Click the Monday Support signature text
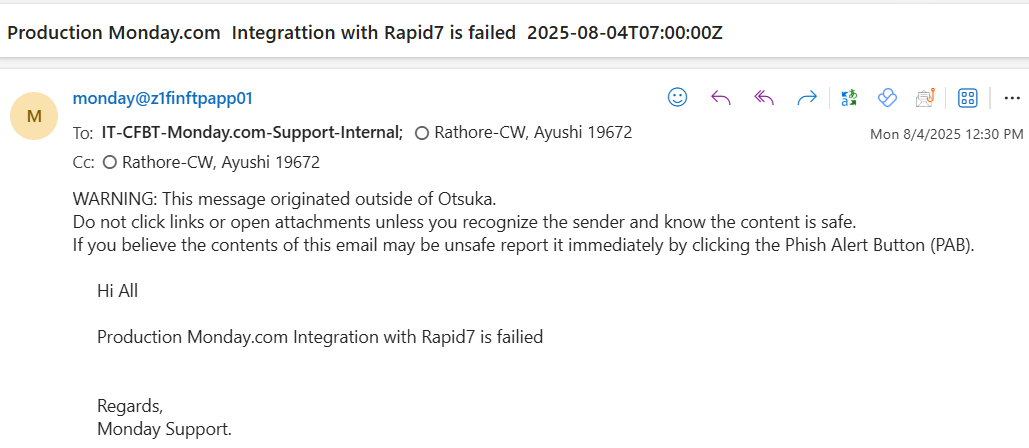This screenshot has width=1029, height=448. pos(164,429)
